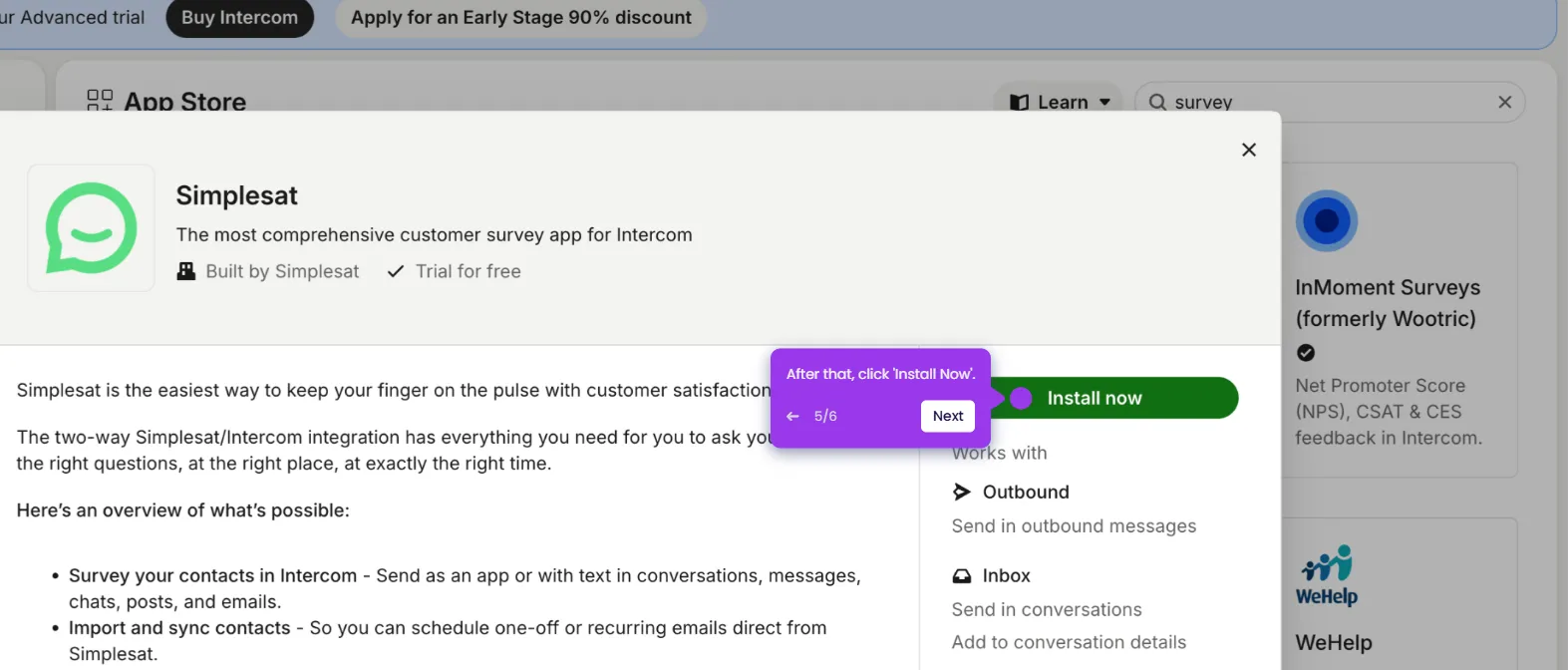Click the Inbox heading under Works with
This screenshot has width=1568, height=670.
1006,575
